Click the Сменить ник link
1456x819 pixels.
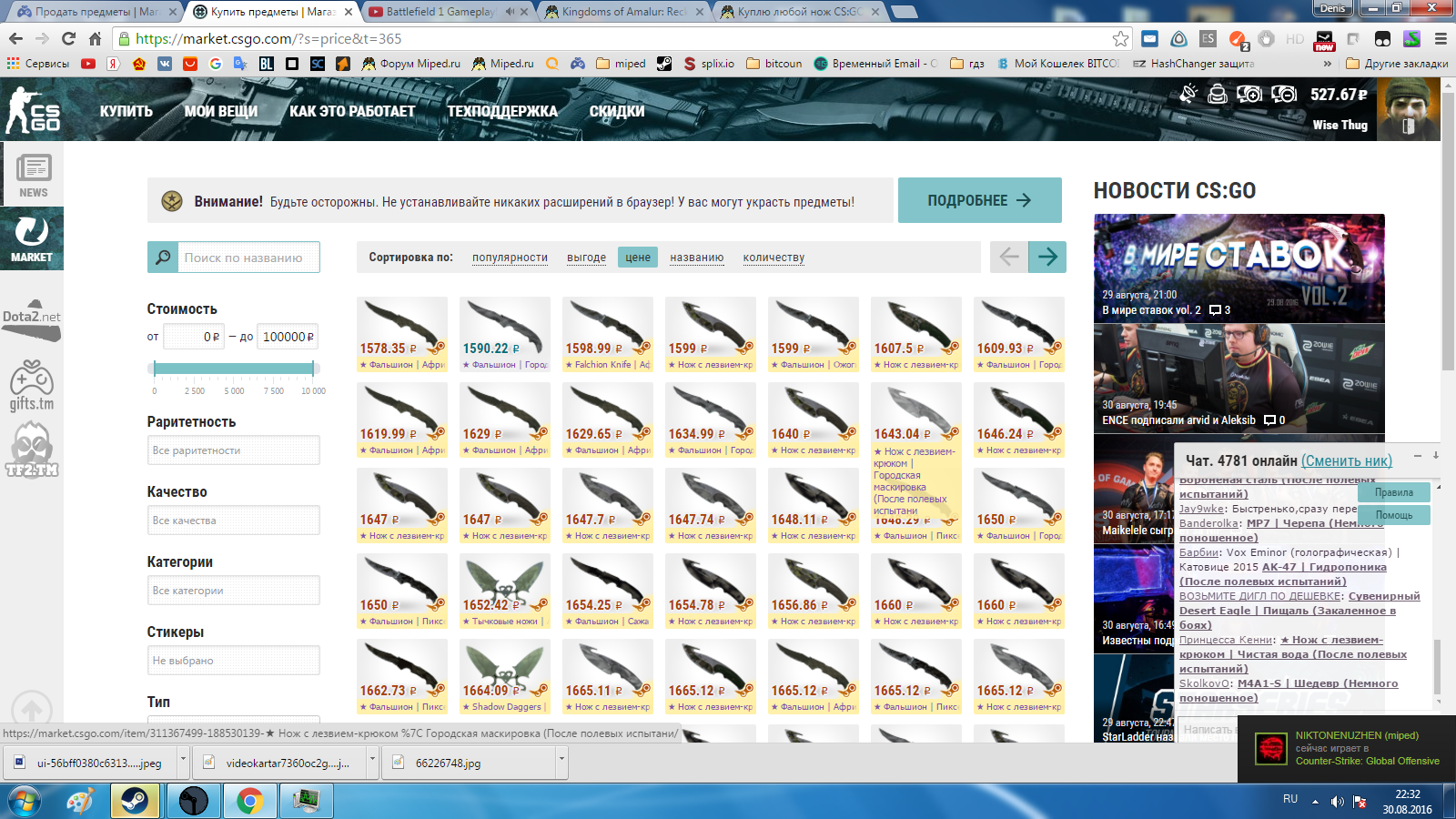click(x=1347, y=460)
